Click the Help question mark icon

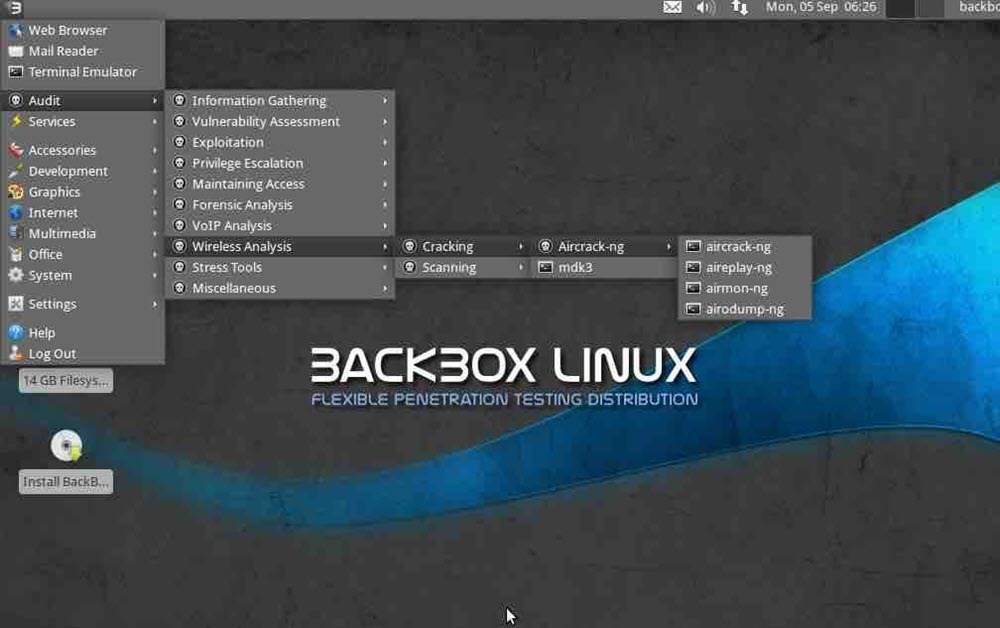(x=16, y=332)
